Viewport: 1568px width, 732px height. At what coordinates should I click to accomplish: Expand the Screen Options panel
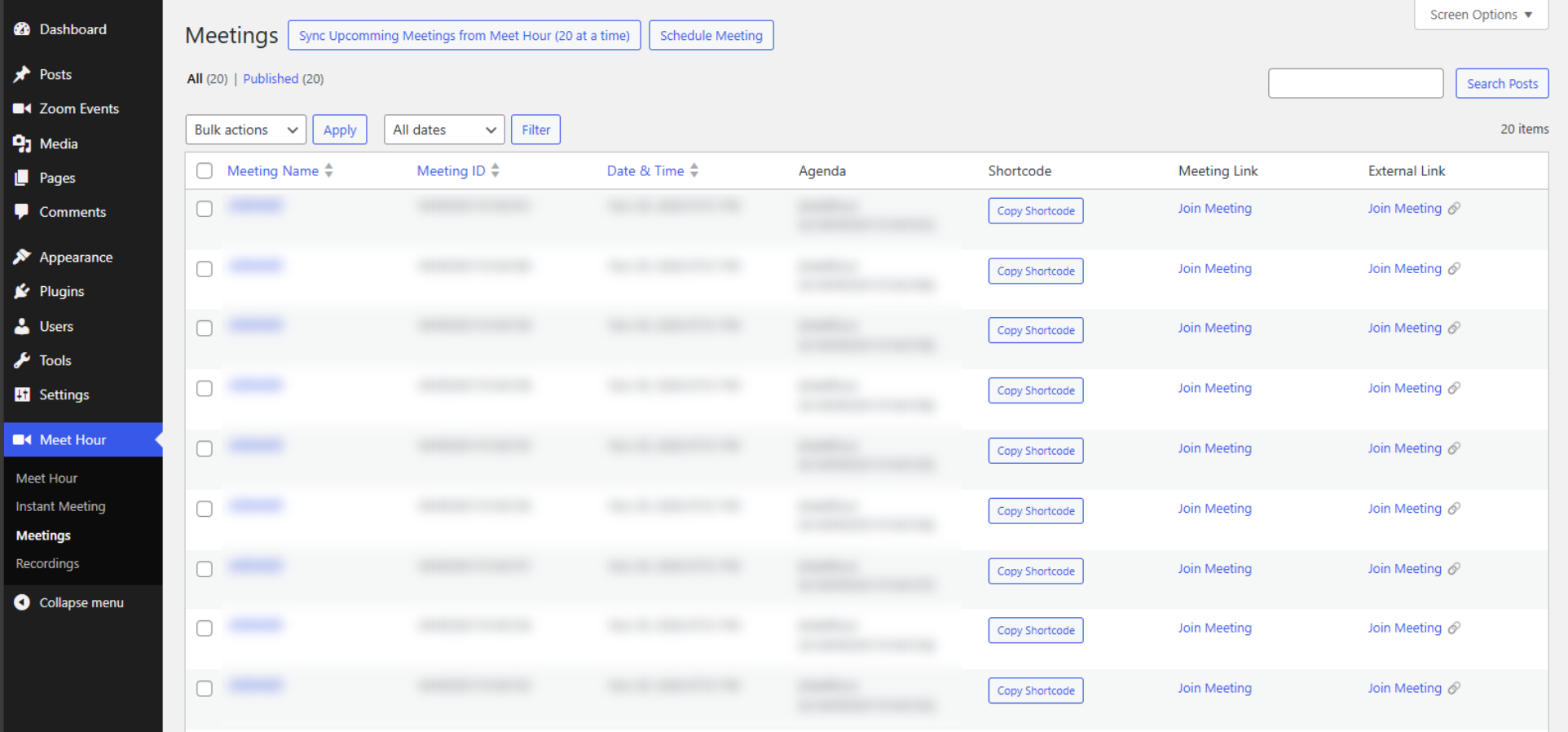tap(1481, 15)
